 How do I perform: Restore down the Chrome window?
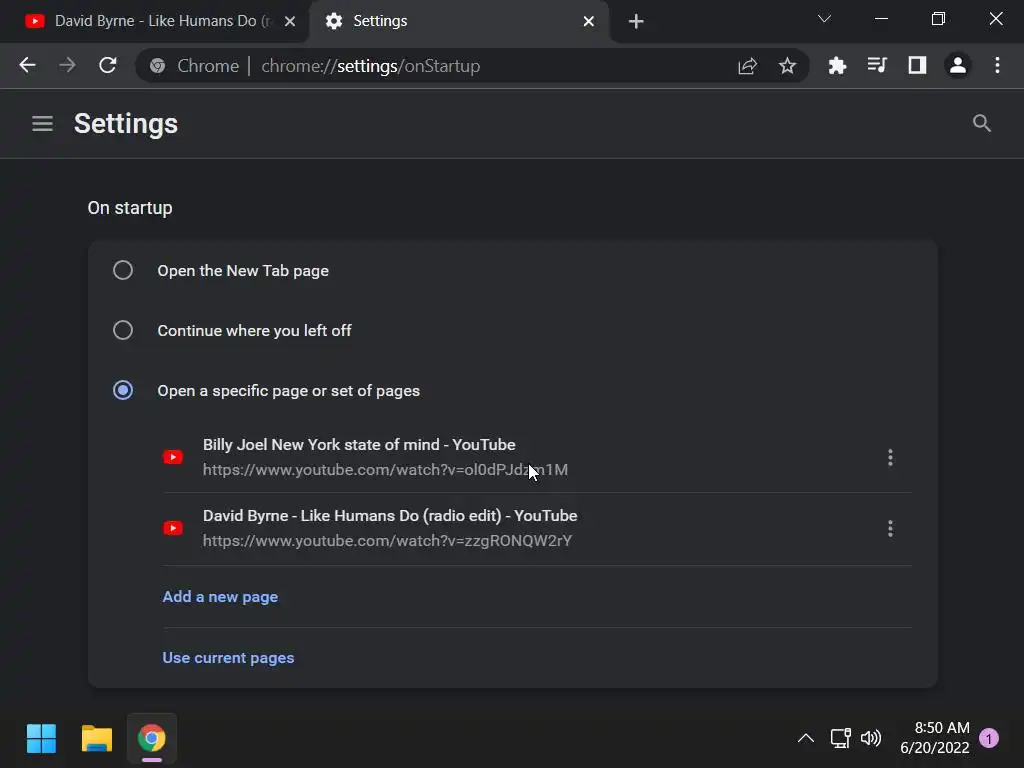938,19
